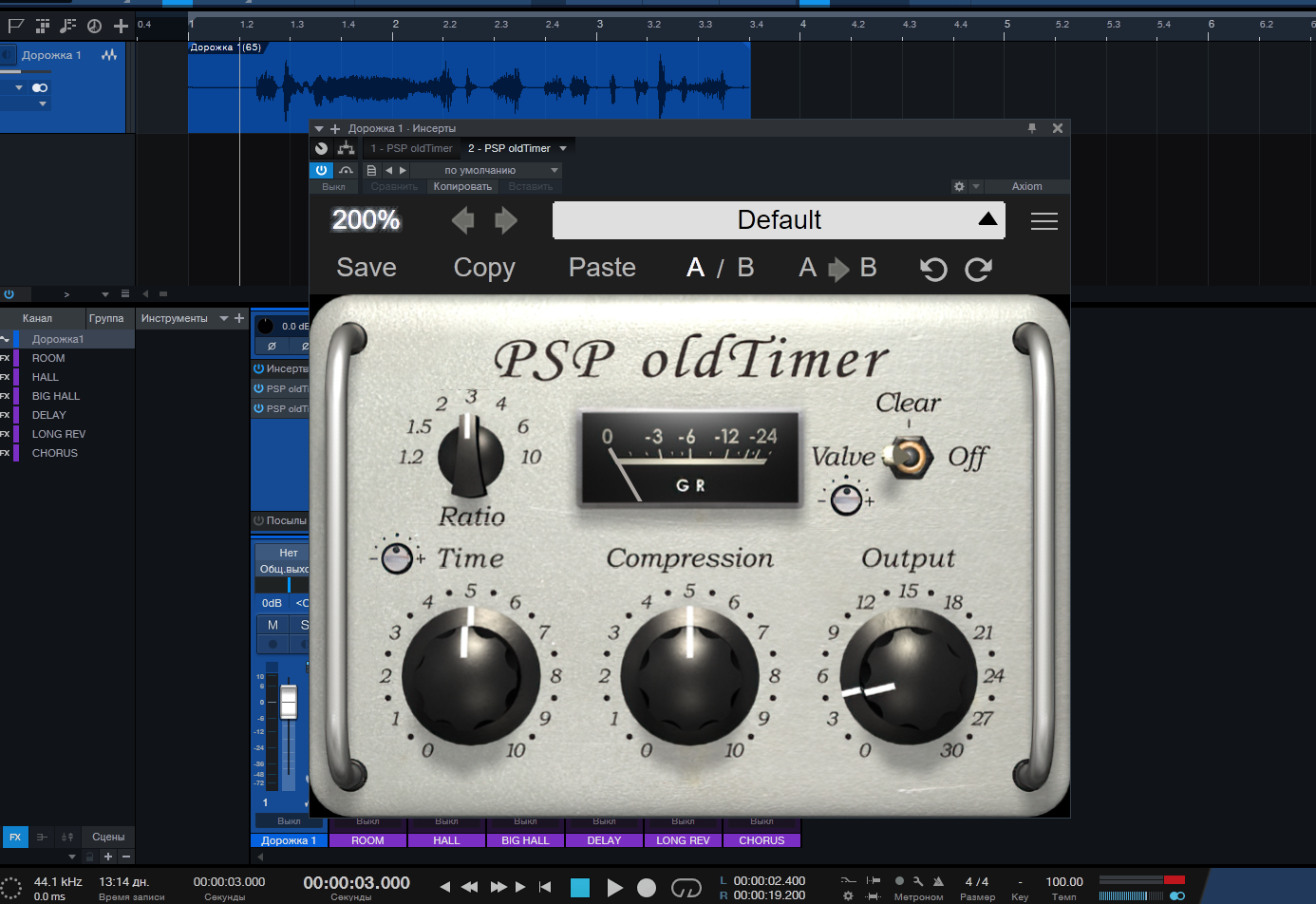The image size is (1316, 904).
Task: Open the Default preset dropdown
Action: 778,220
